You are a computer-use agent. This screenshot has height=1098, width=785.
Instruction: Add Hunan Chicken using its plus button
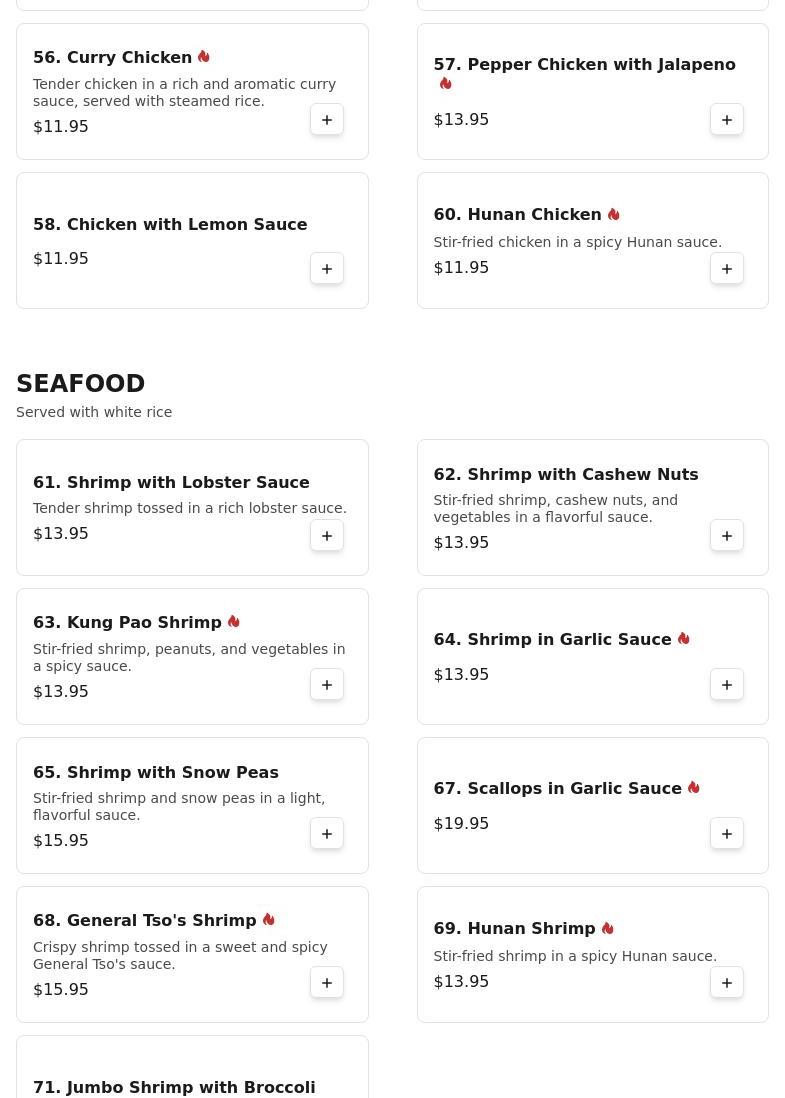pos(727,269)
